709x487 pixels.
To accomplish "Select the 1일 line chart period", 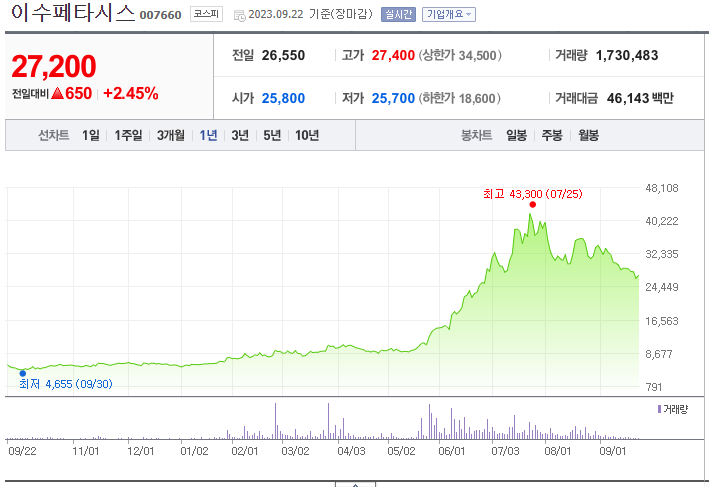I will click(90, 135).
